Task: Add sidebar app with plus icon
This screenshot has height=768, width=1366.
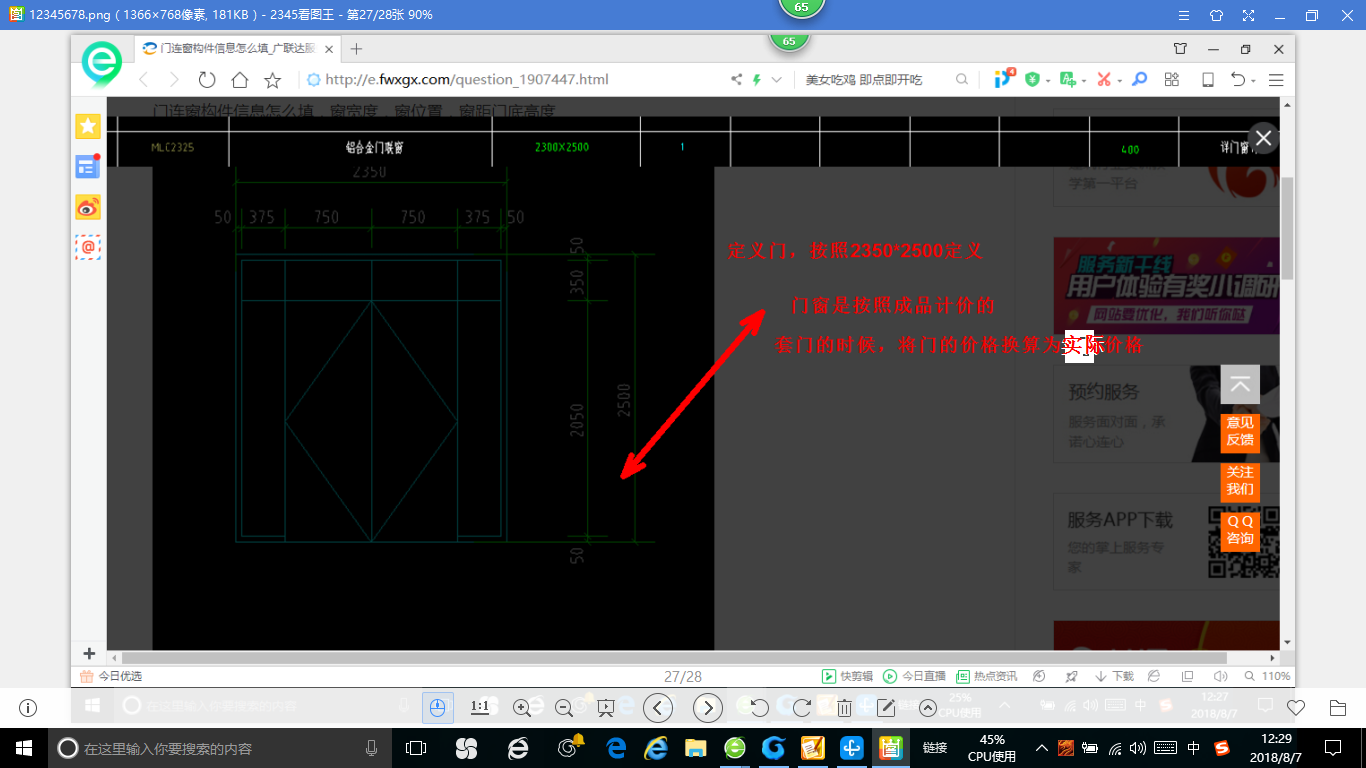Action: [88, 654]
